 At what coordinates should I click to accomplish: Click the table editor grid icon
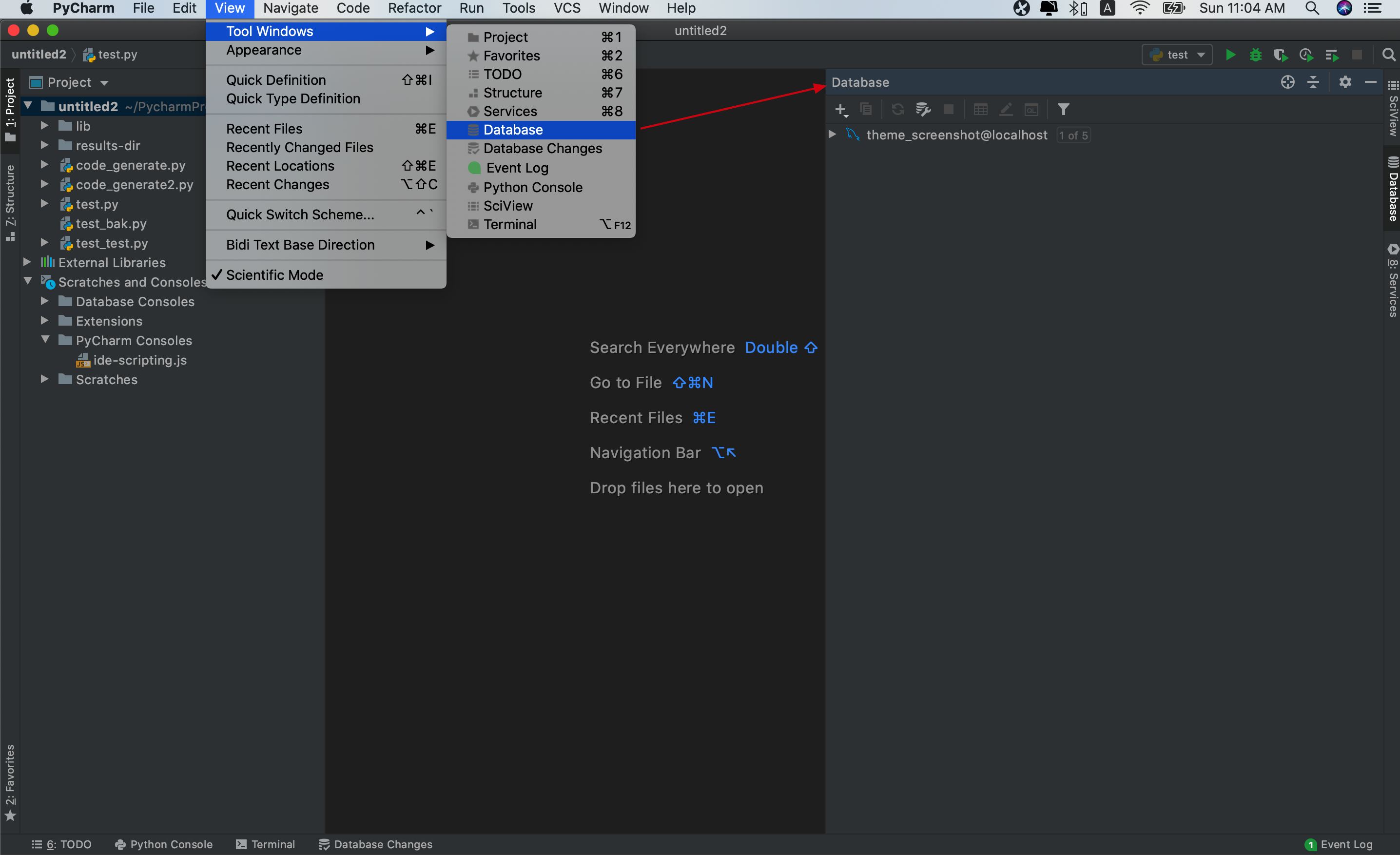click(981, 109)
